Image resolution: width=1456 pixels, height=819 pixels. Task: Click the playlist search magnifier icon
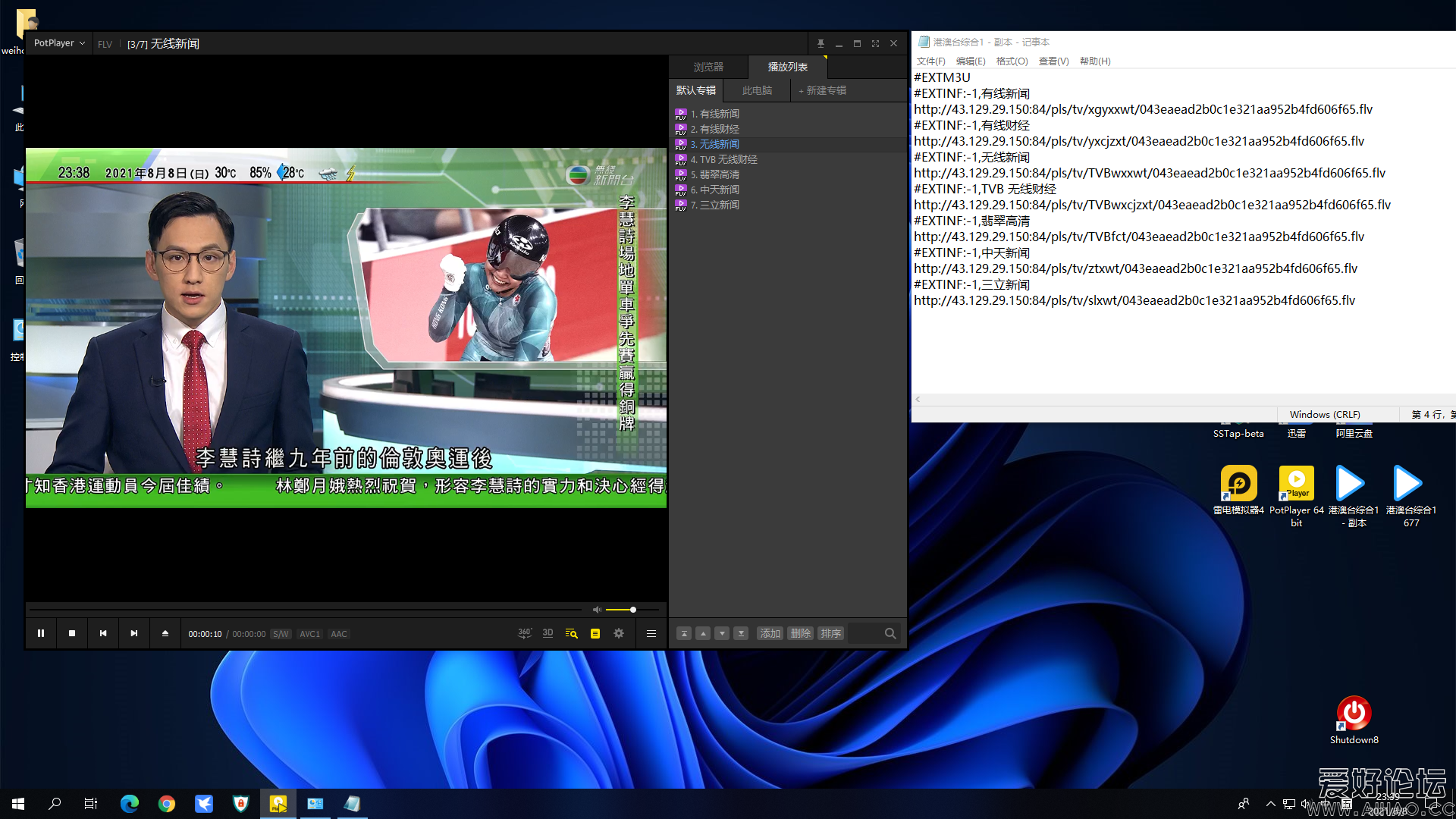tap(890, 633)
